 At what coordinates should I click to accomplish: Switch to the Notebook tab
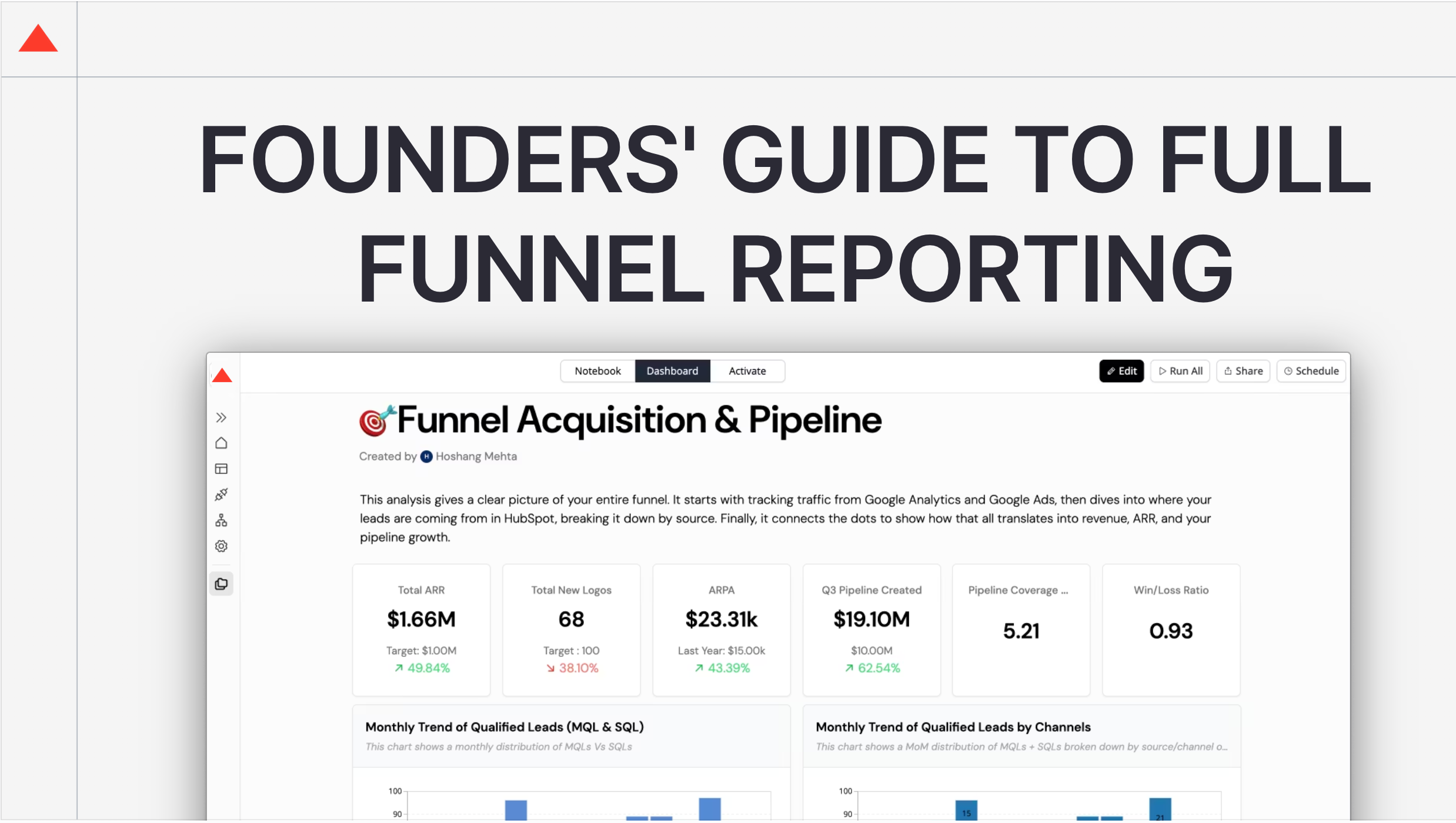click(597, 371)
